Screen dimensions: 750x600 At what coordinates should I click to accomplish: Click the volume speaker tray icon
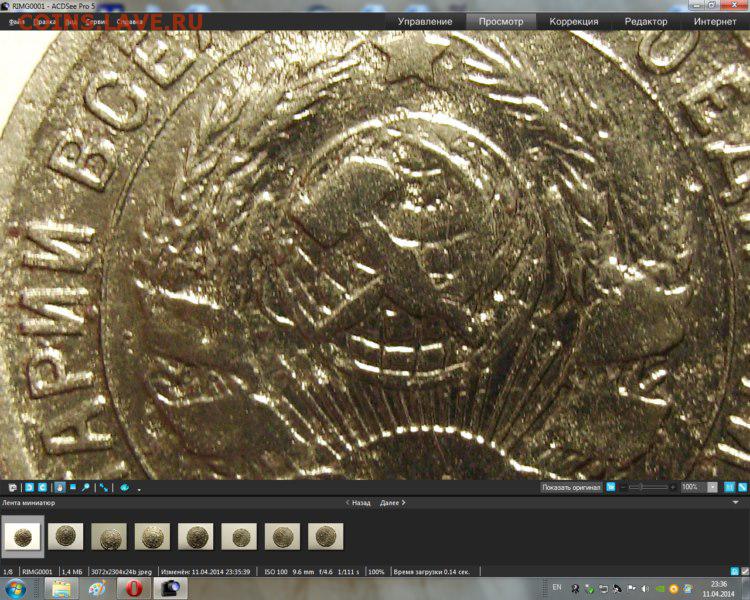pyautogui.click(x=645, y=589)
